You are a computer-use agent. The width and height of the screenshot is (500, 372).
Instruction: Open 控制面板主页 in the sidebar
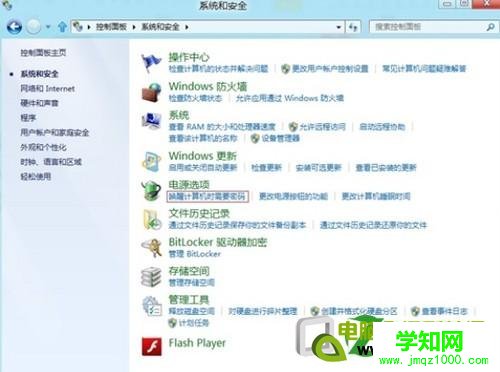(43, 53)
